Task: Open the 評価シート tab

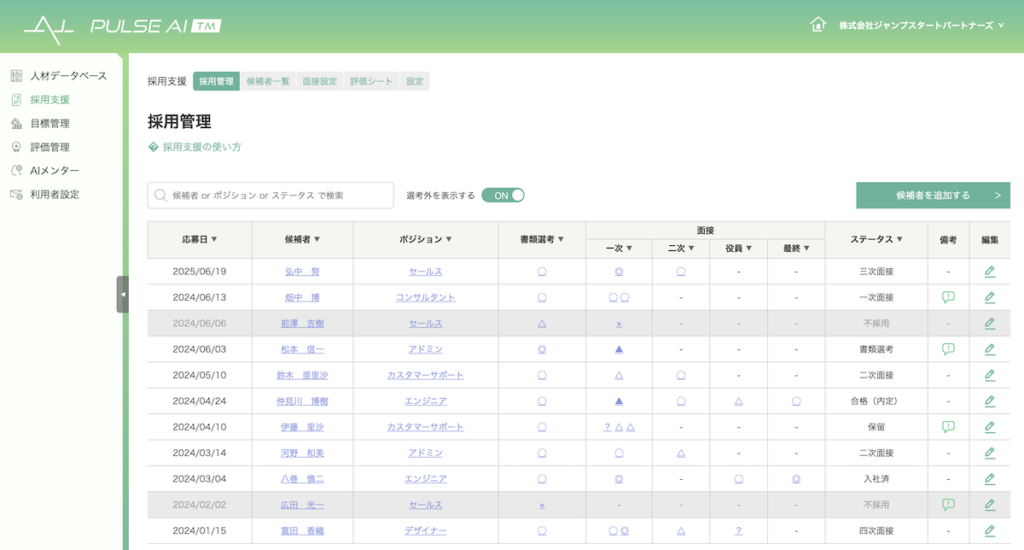Action: [371, 82]
